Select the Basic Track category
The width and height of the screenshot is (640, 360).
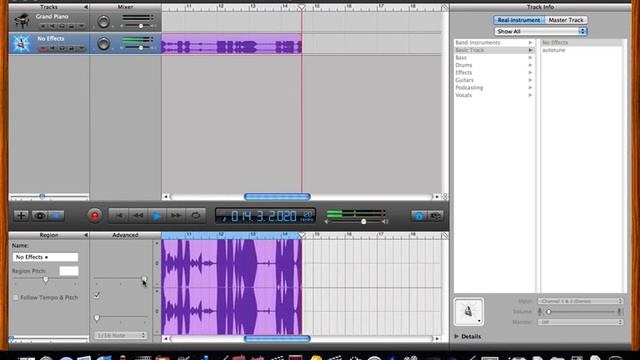[494, 50]
